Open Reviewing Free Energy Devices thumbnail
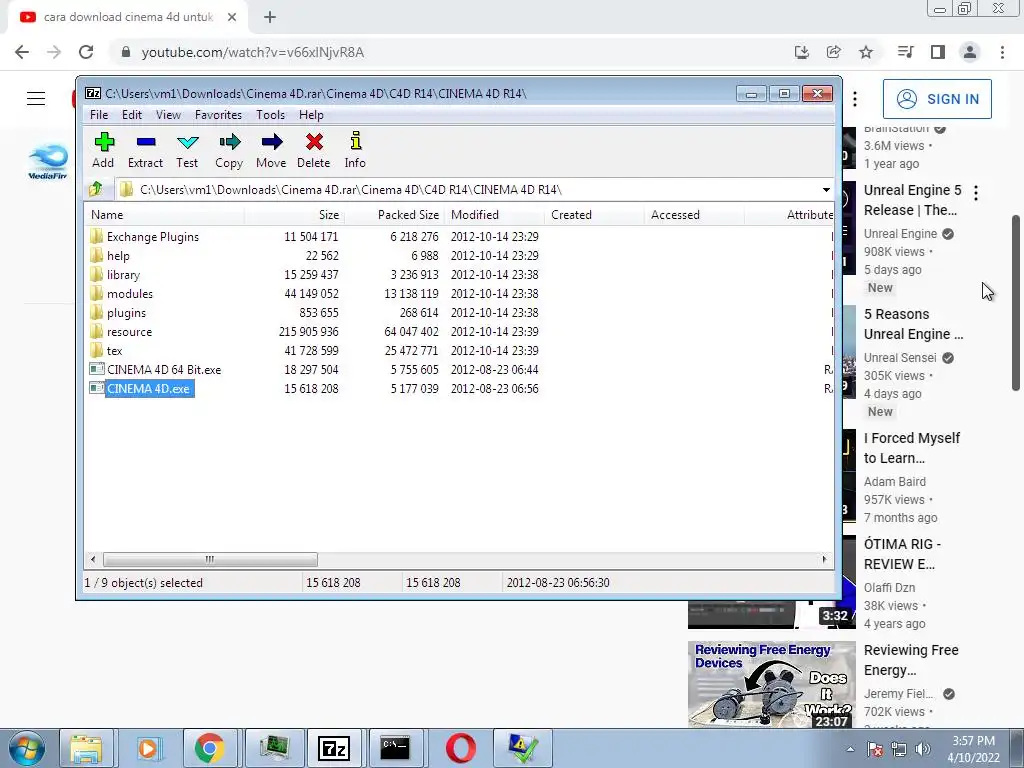The image size is (1024, 768). coord(771,684)
